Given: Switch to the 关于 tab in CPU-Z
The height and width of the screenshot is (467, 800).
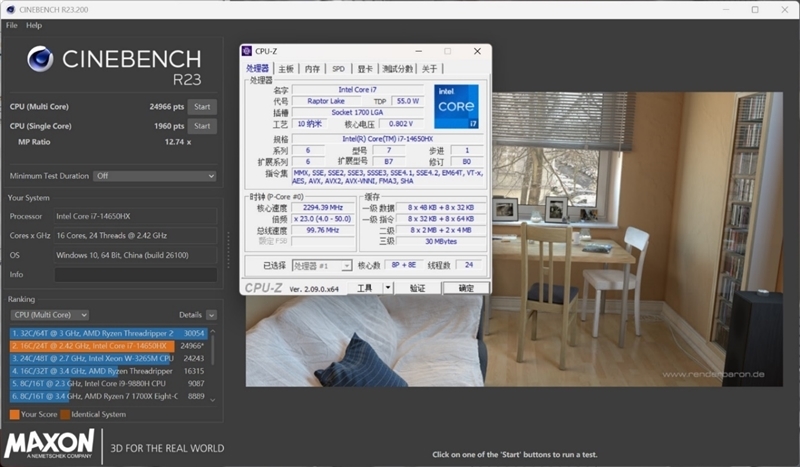Looking at the screenshot, I should [430, 69].
